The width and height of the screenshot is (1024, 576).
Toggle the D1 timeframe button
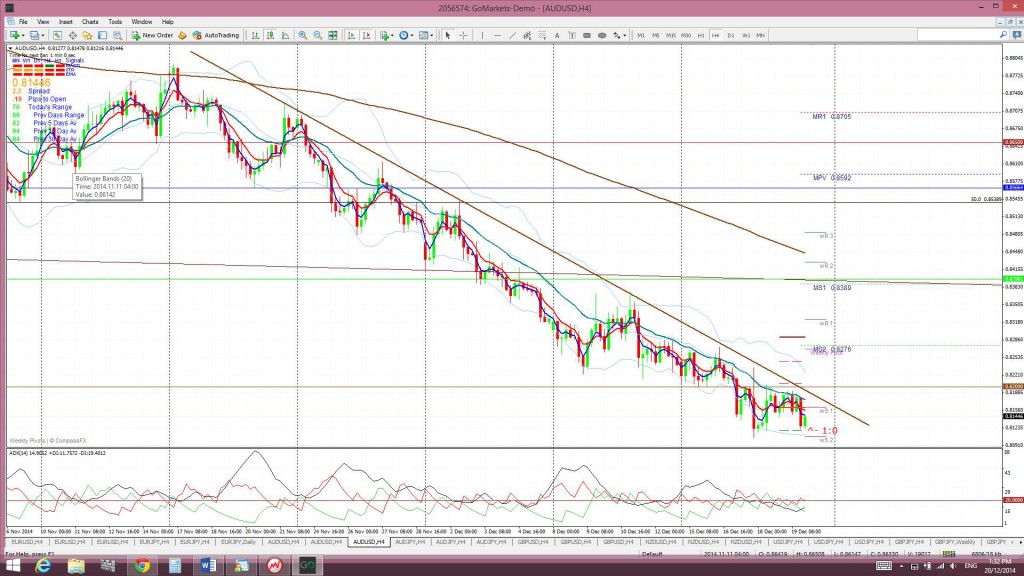click(x=731, y=35)
